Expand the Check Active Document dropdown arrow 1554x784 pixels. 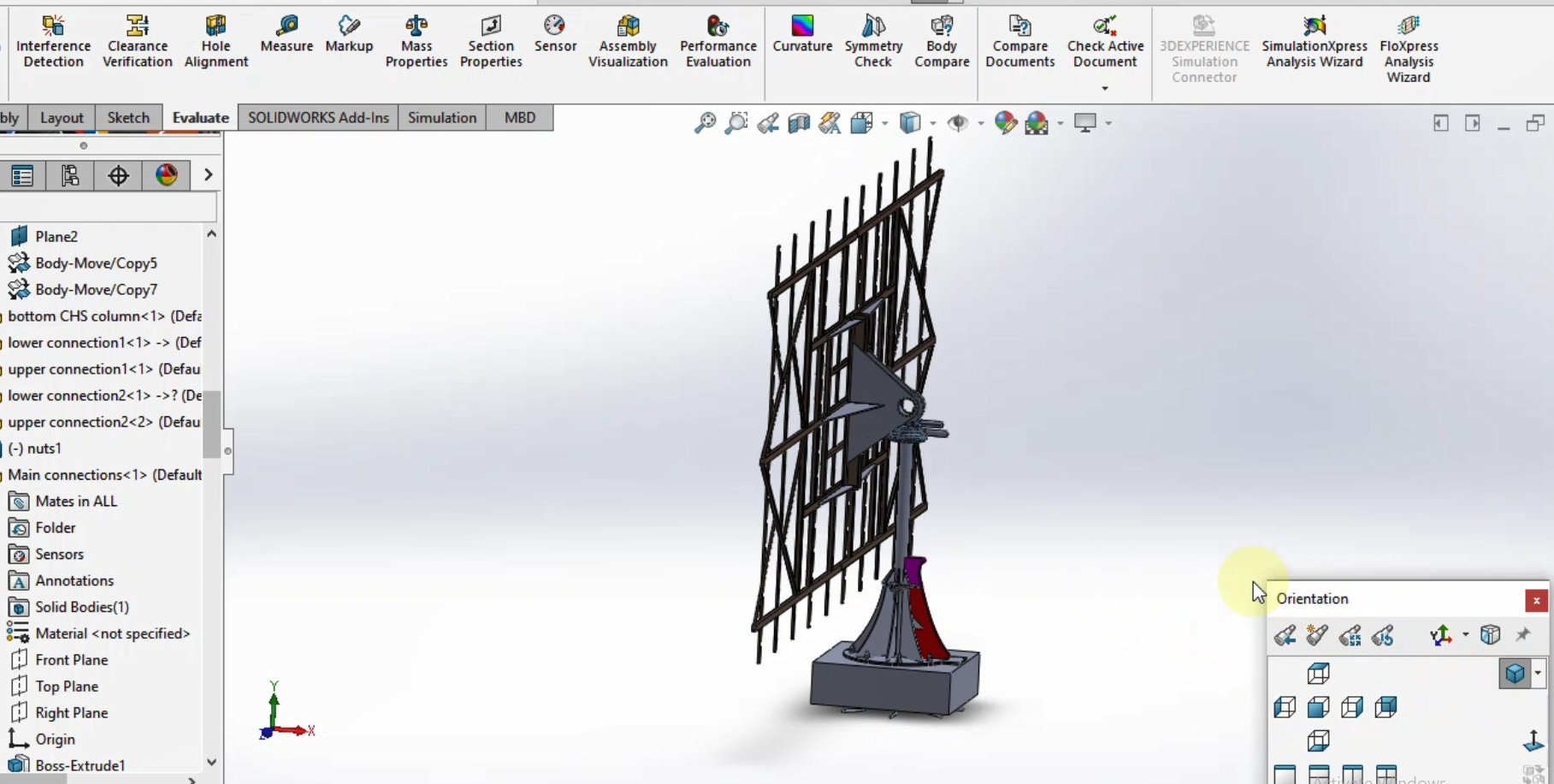(x=1105, y=88)
